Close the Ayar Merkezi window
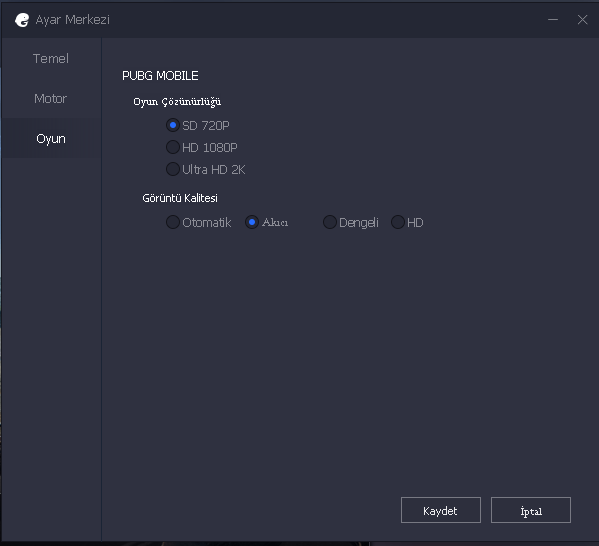599x546 pixels. pyautogui.click(x=582, y=19)
